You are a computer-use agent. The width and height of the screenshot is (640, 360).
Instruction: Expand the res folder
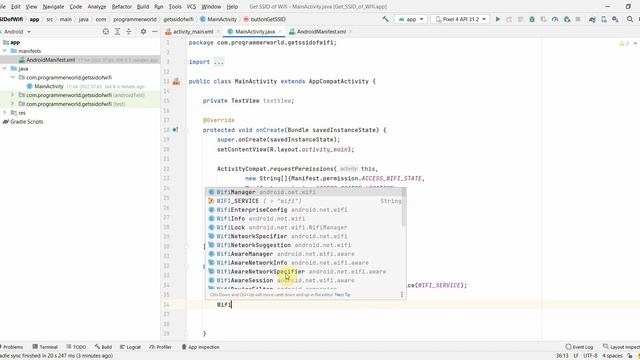coord(5,113)
